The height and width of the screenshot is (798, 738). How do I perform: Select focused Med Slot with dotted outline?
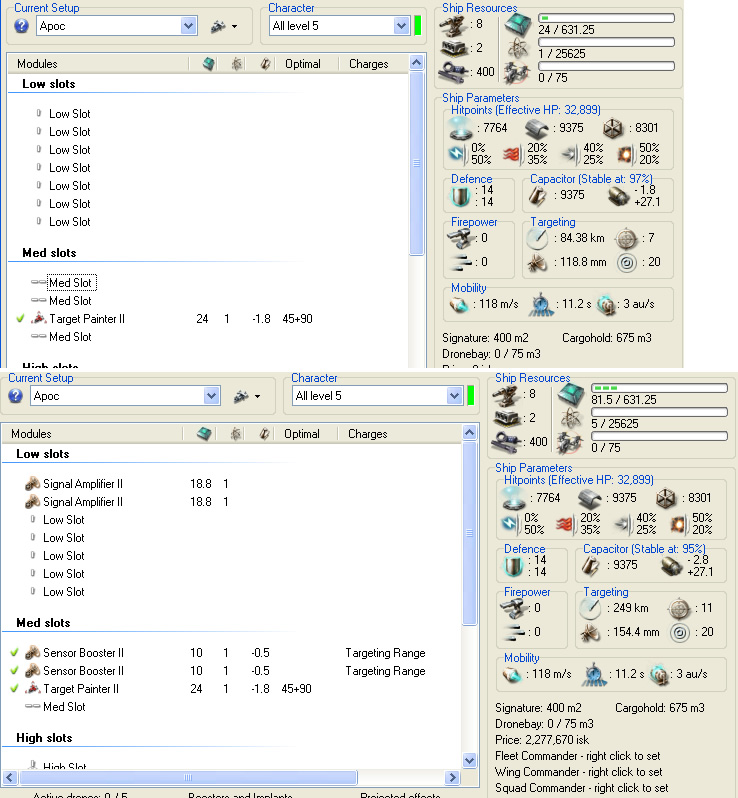[x=72, y=282]
